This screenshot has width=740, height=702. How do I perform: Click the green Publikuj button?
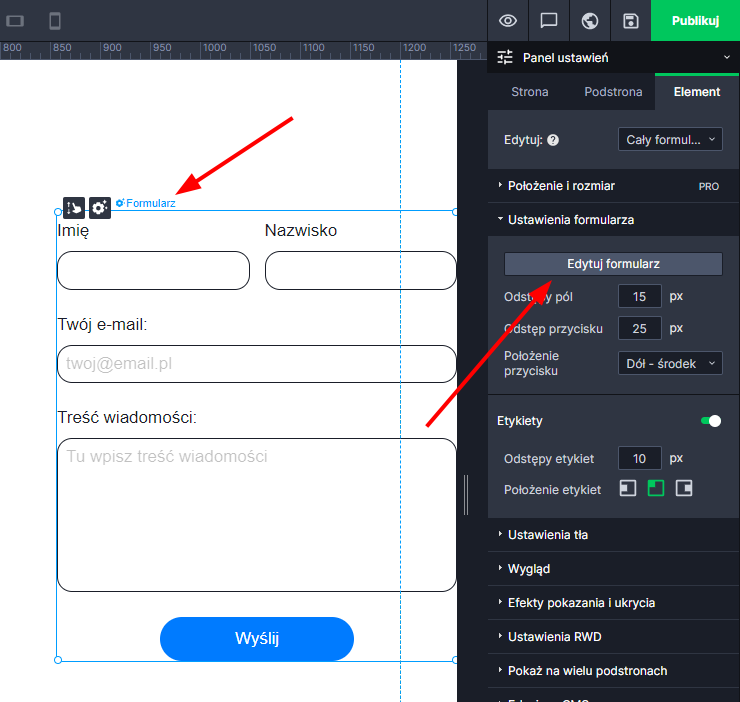point(695,21)
